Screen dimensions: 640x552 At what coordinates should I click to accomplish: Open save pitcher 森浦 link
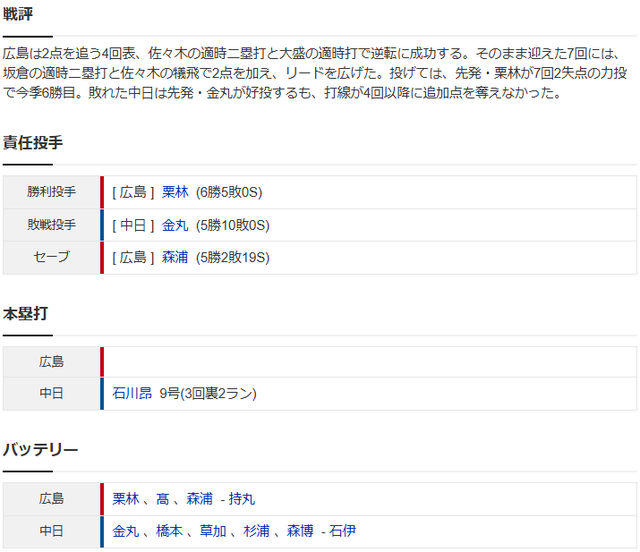point(175,257)
